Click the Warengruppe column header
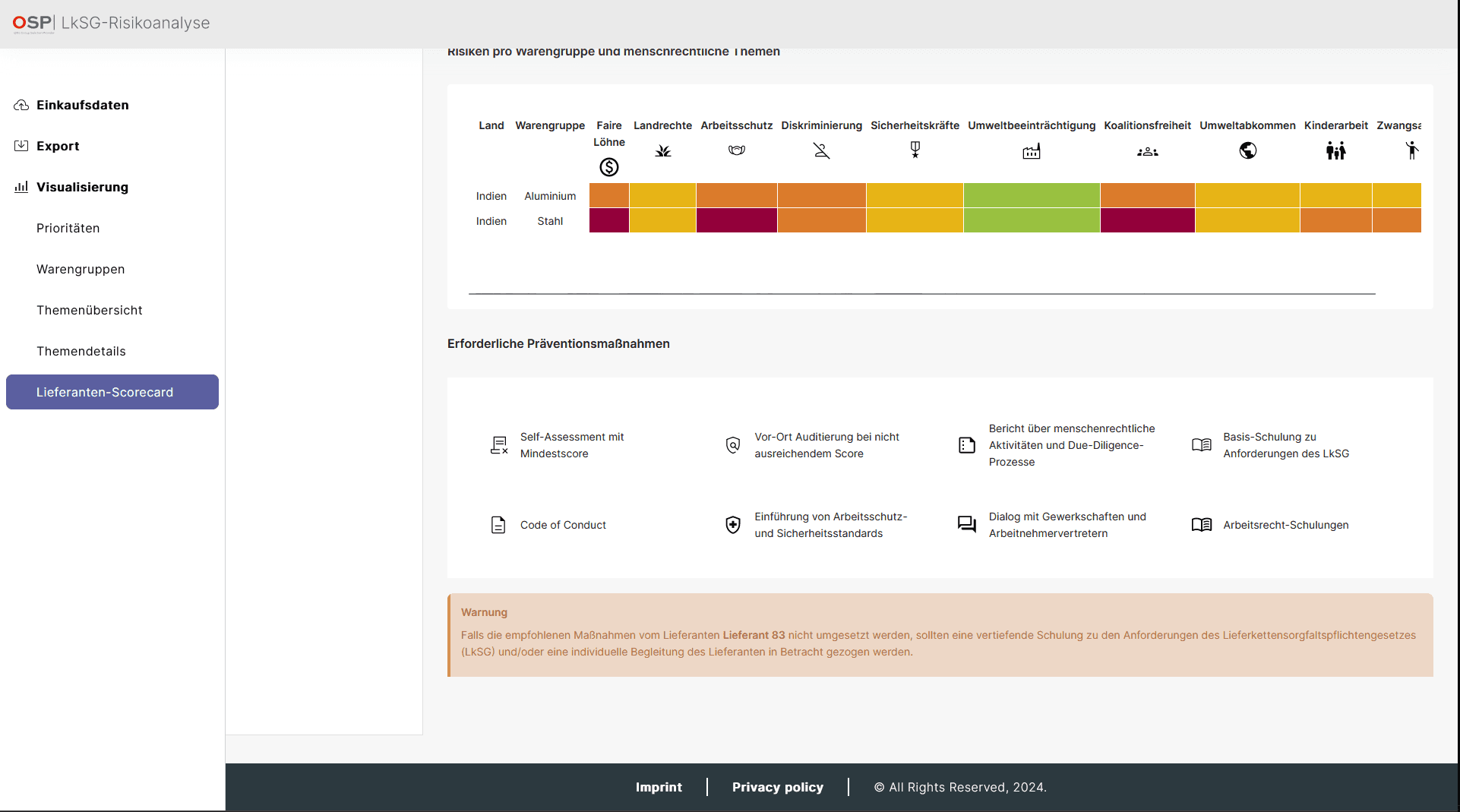The width and height of the screenshot is (1460, 812). 550,125
